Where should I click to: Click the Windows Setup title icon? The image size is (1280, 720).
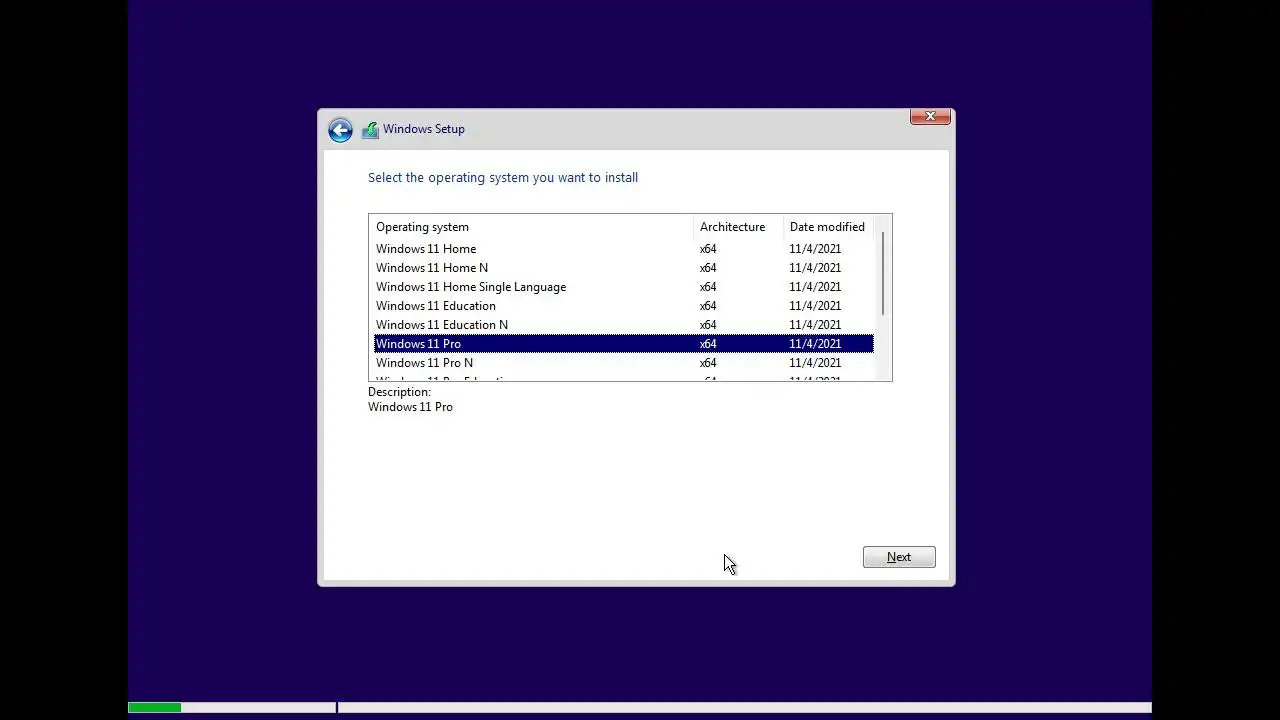(370, 129)
